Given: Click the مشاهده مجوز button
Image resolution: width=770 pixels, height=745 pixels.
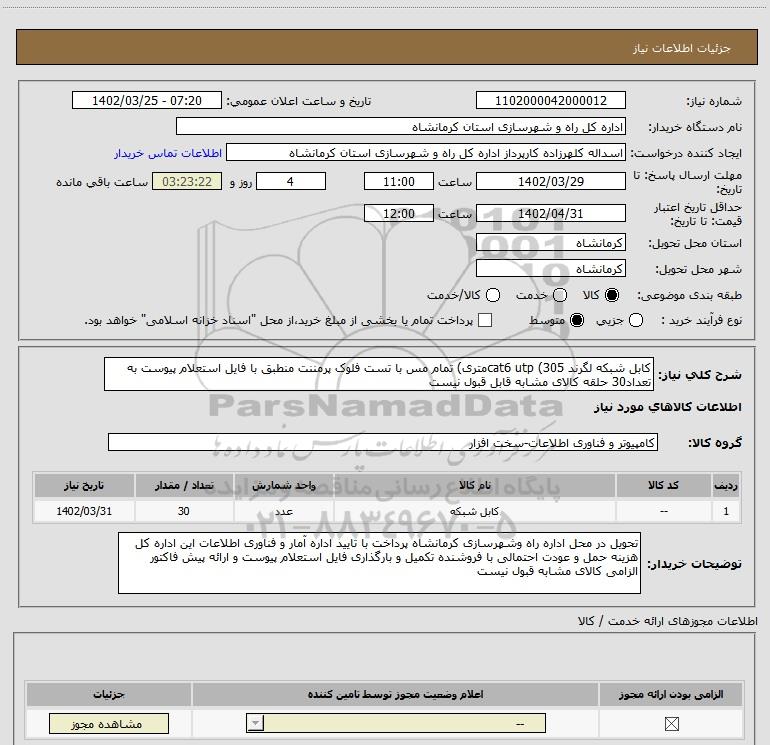Looking at the screenshot, I should click(109, 724).
